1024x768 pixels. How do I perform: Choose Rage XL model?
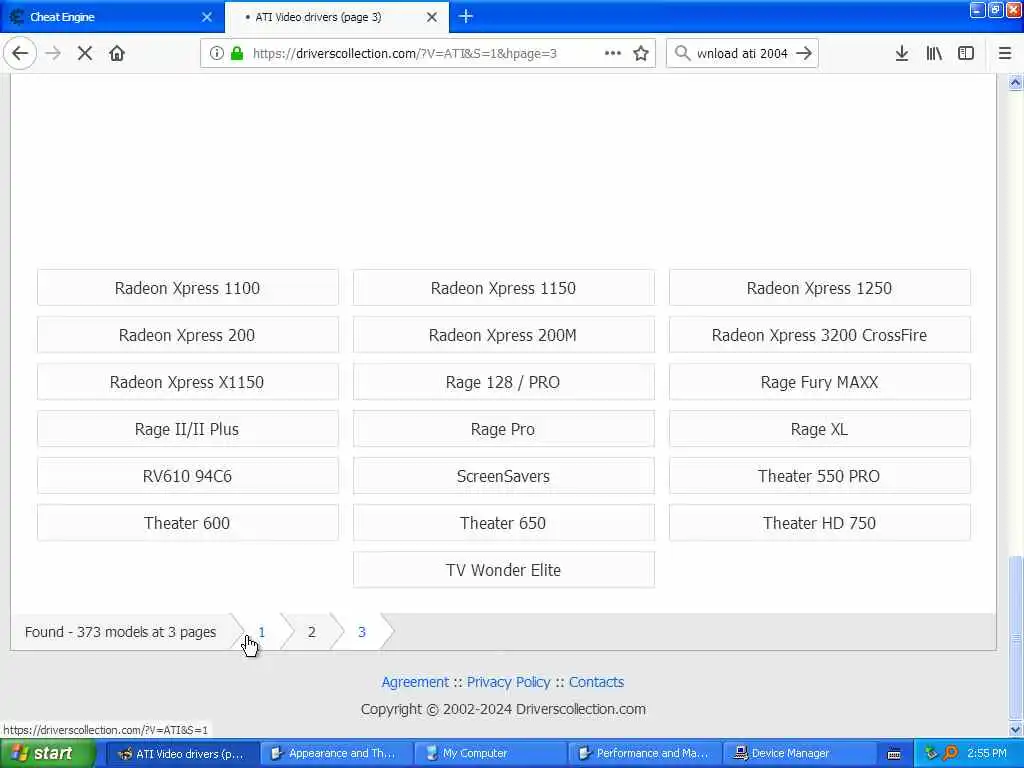(820, 429)
